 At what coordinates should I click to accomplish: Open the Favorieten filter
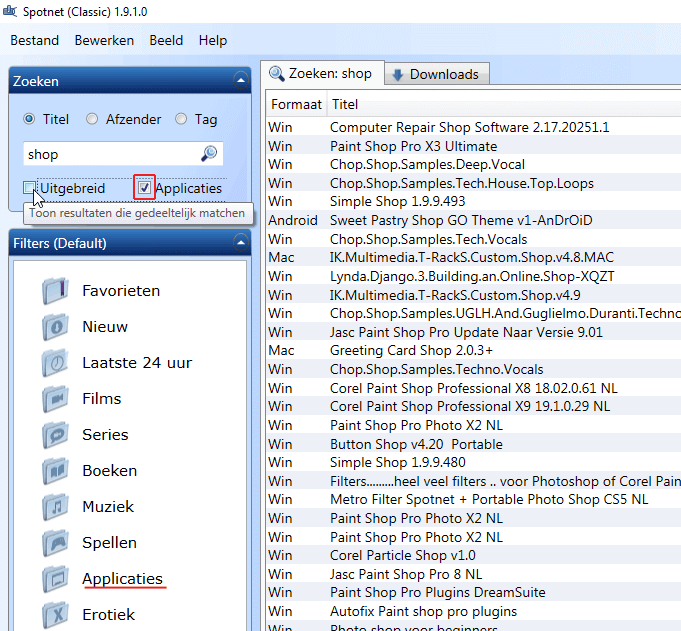point(121,291)
